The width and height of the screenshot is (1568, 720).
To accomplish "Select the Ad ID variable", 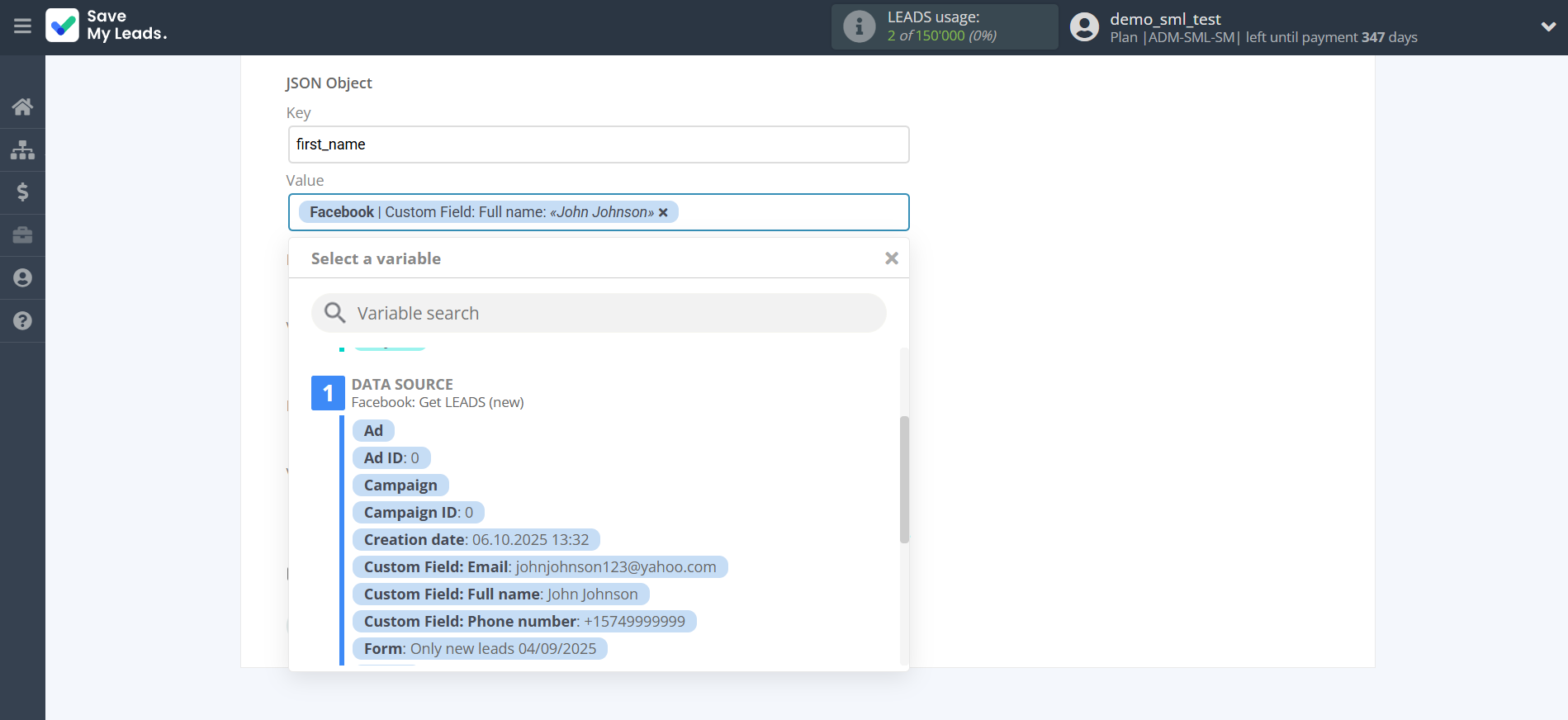I will (x=391, y=458).
